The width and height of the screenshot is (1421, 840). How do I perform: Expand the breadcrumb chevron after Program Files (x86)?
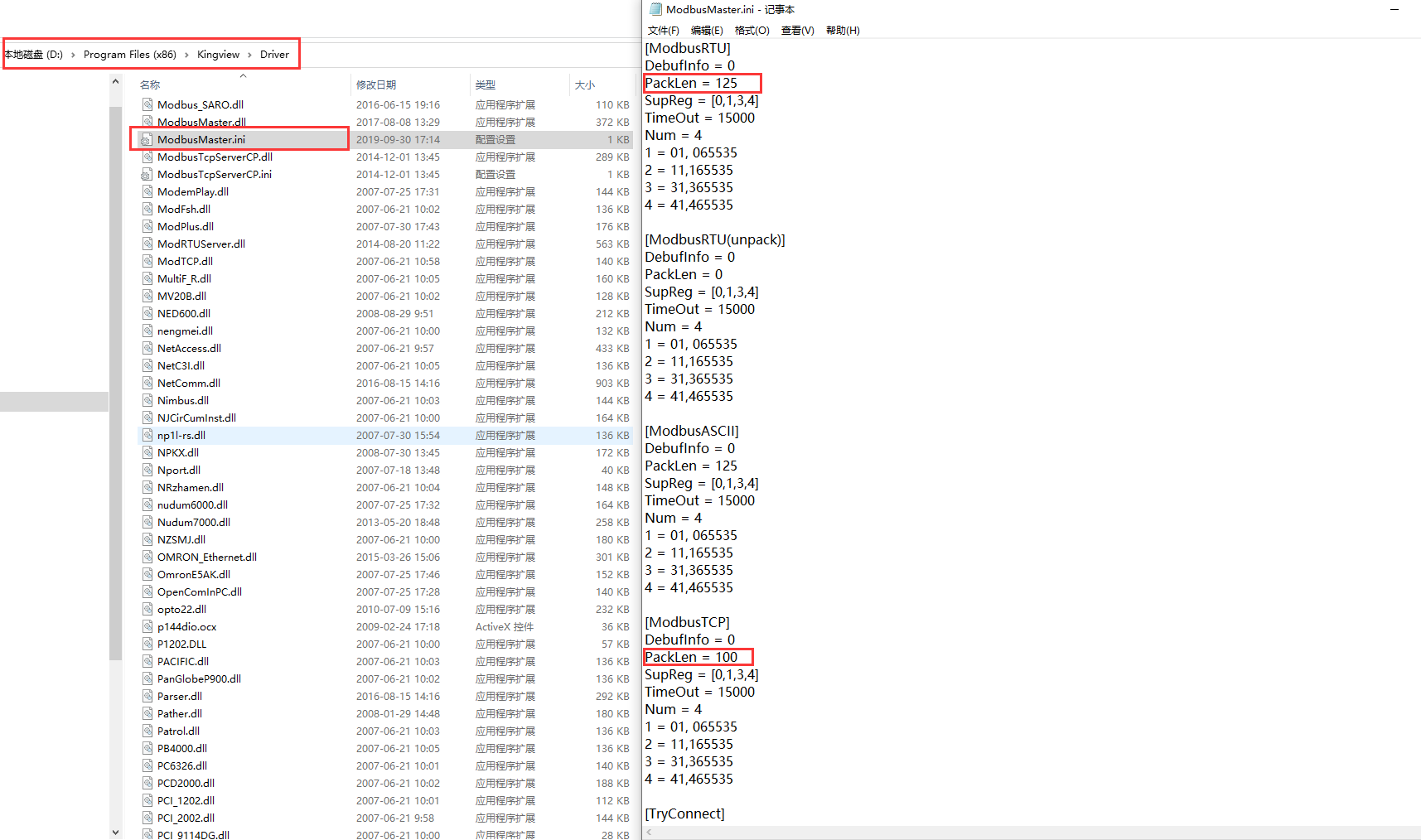186,55
